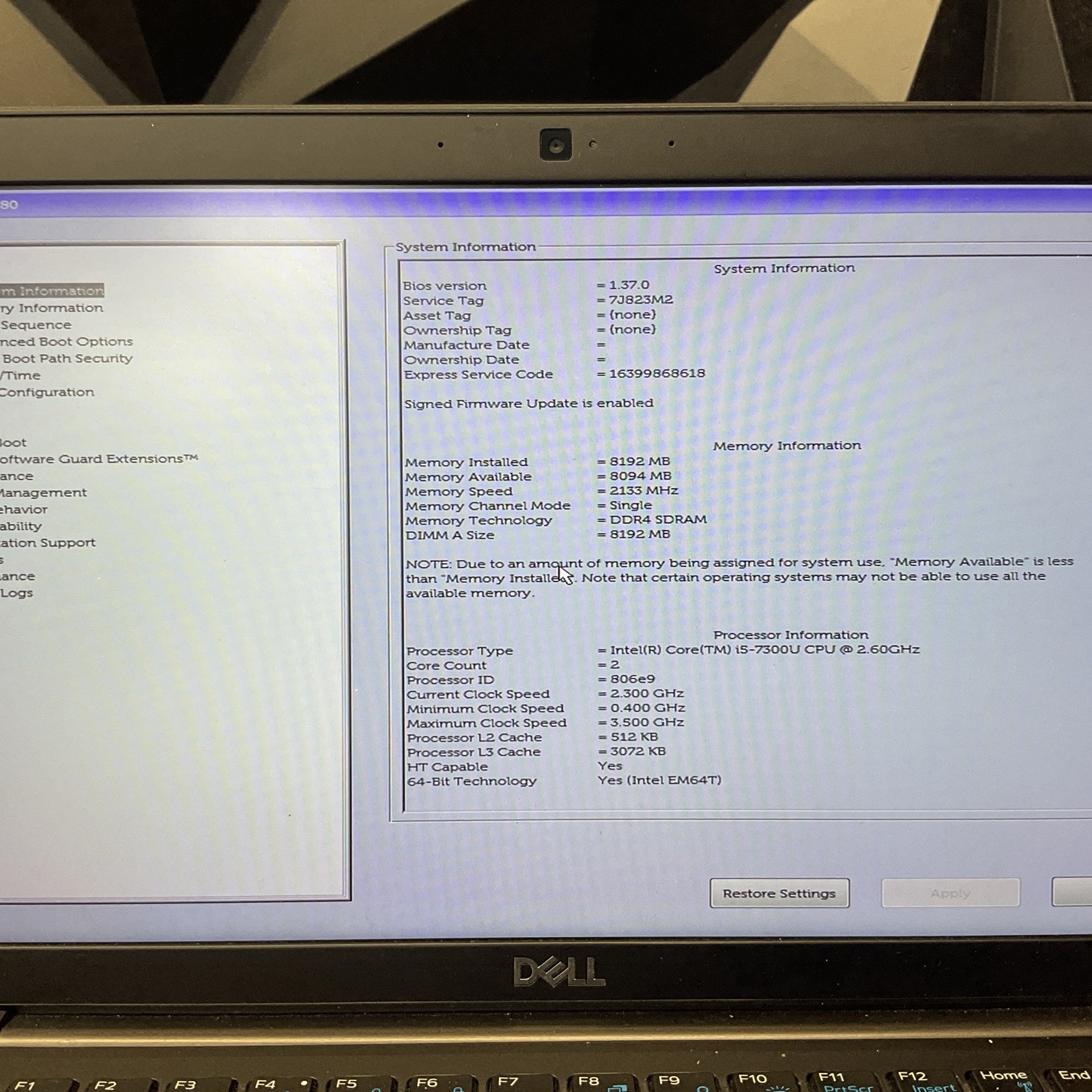
Task: Click Processor L3 Cache value 3072 KB
Action: [637, 751]
